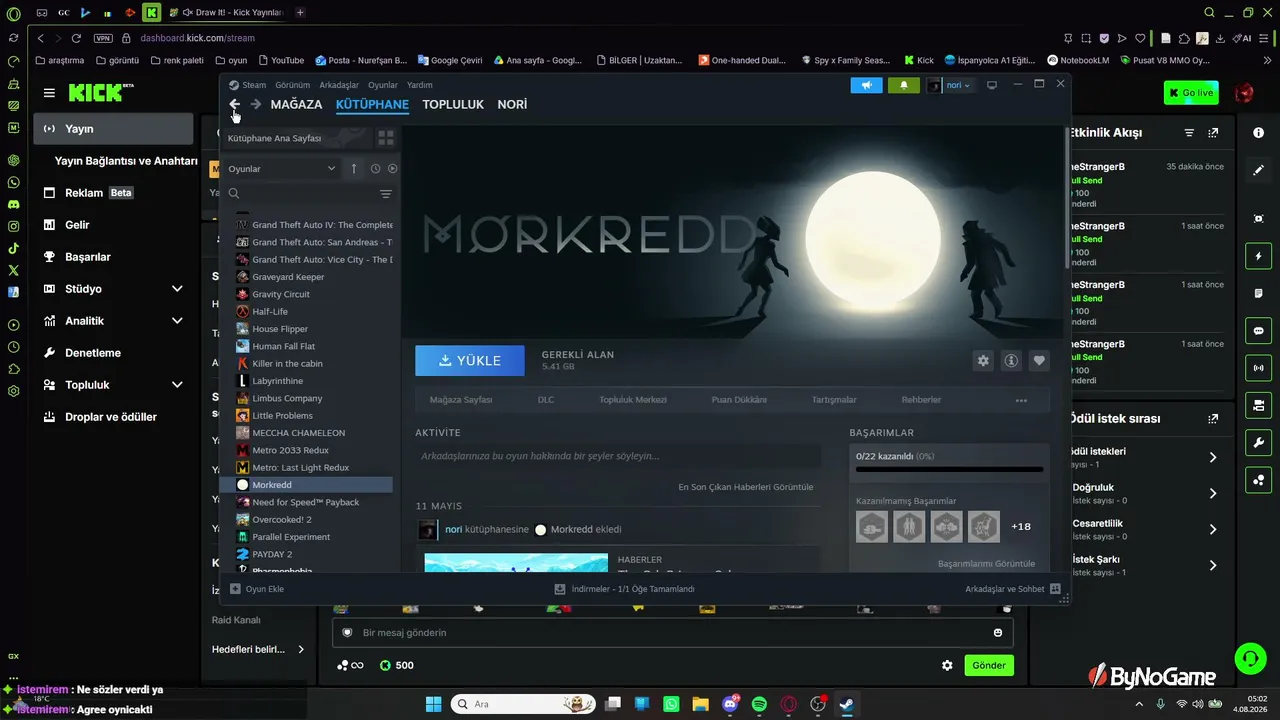This screenshot has width=1280, height=720.
Task: Pop out the Etkinlik Akışı panel
Action: 1213,133
